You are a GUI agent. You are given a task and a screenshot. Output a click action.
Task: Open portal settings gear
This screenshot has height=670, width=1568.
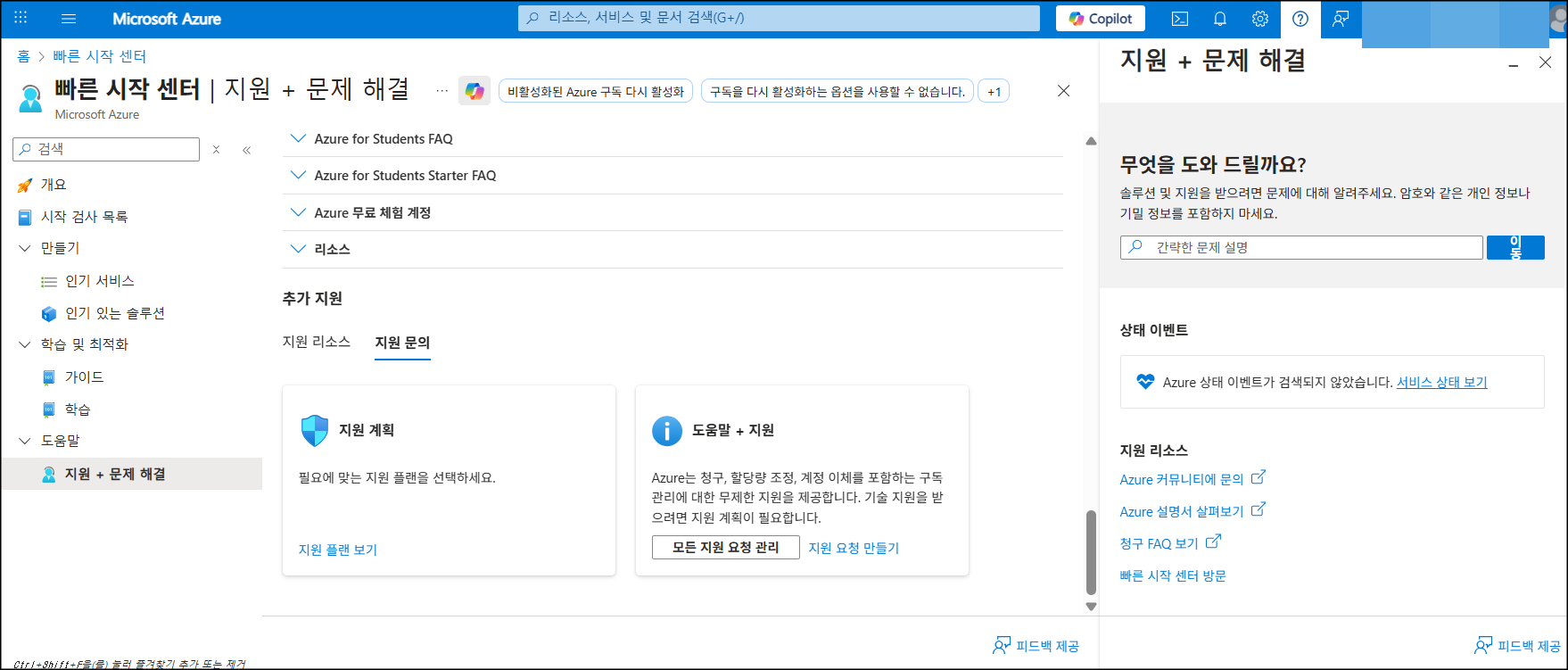[1260, 18]
